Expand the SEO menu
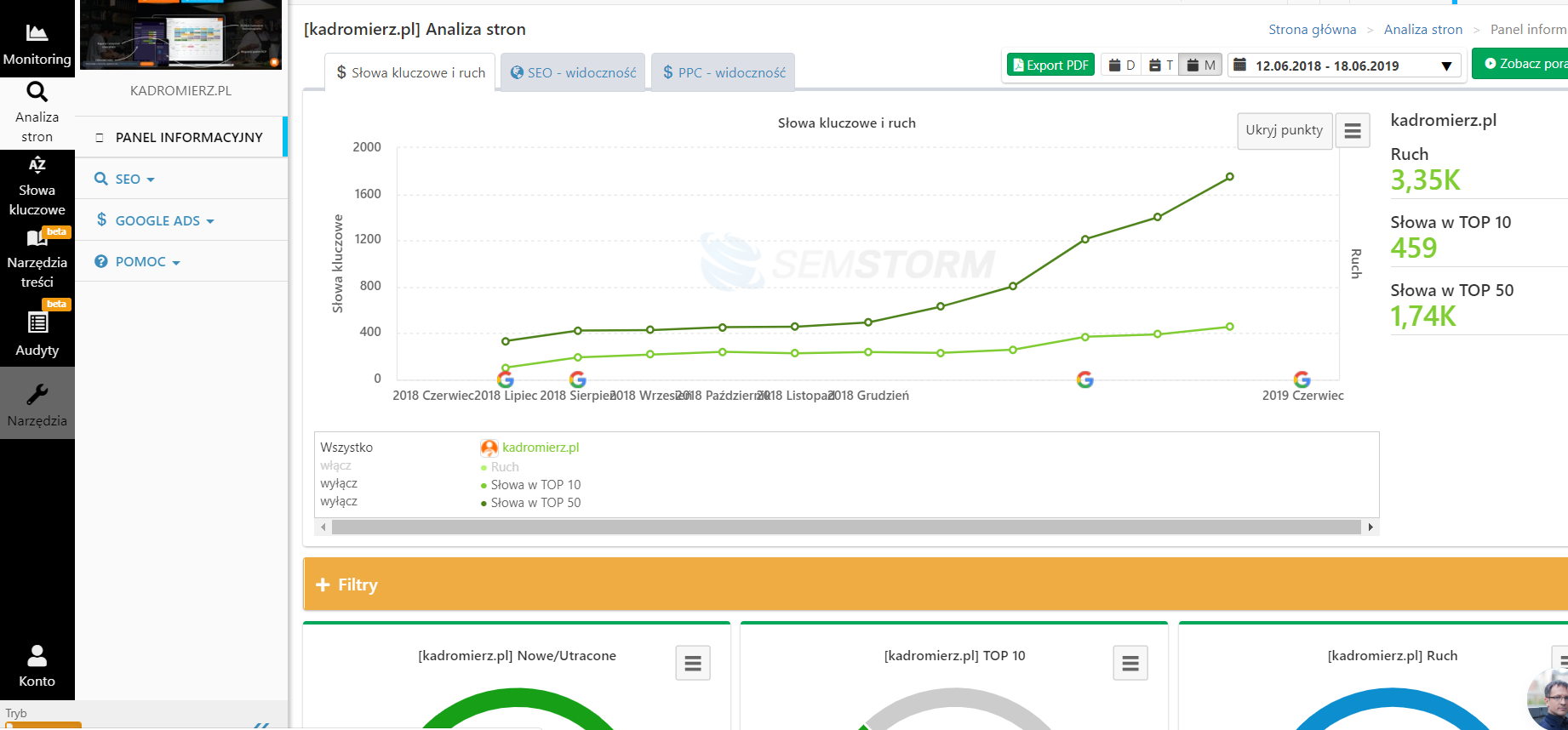 pos(124,179)
